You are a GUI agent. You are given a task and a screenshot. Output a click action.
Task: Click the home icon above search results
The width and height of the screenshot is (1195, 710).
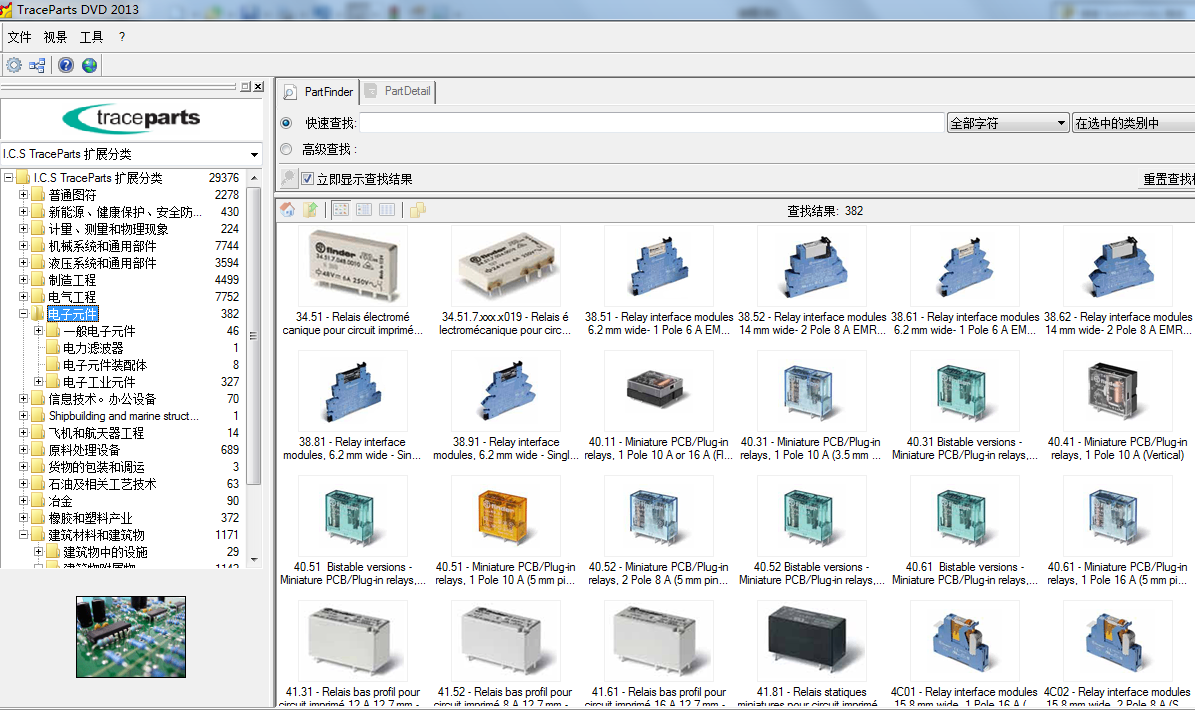pyautogui.click(x=286, y=209)
